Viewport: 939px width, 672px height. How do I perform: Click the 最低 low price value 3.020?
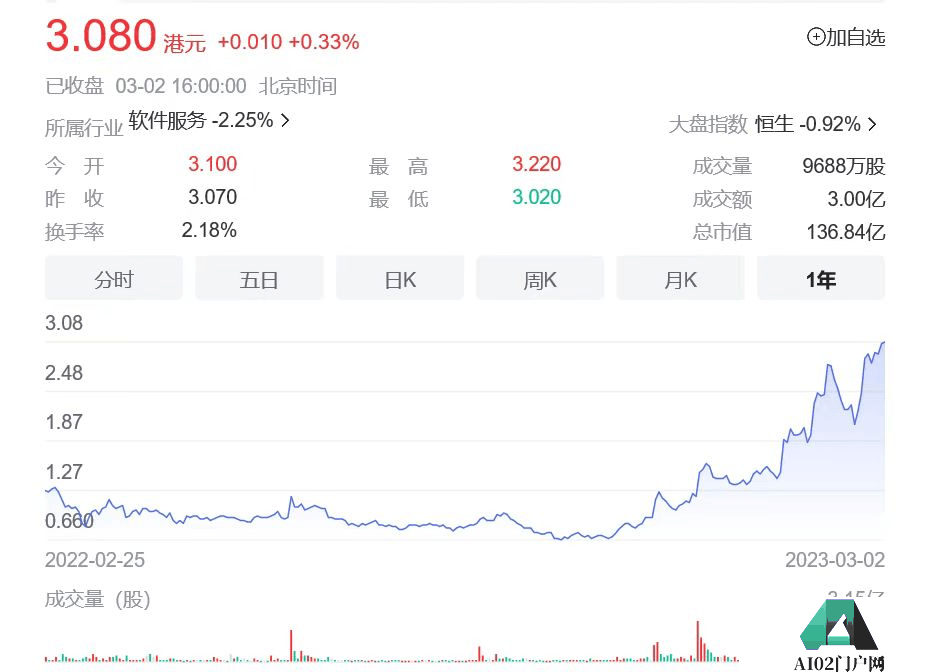click(536, 197)
